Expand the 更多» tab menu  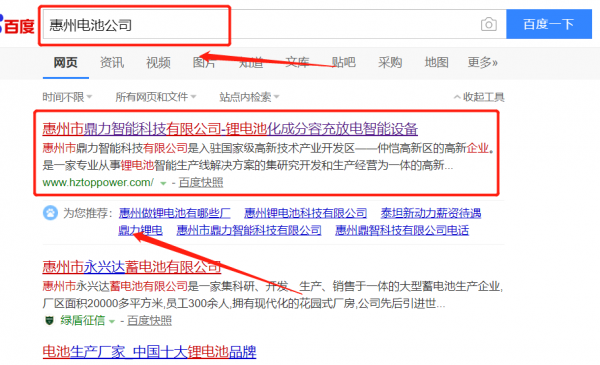click(x=482, y=62)
